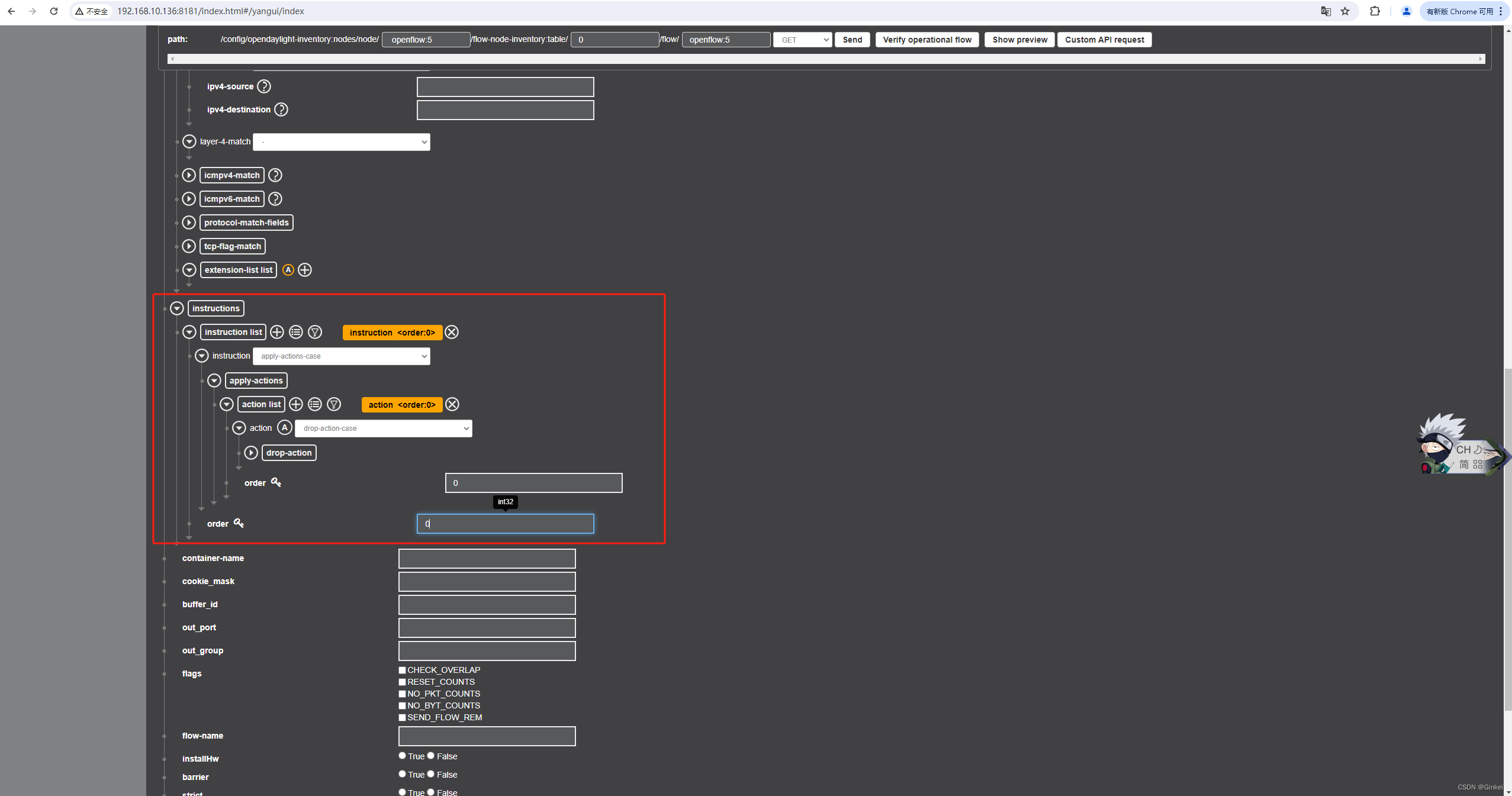
Task: Expand the tcp-flag-match node
Action: (x=189, y=246)
